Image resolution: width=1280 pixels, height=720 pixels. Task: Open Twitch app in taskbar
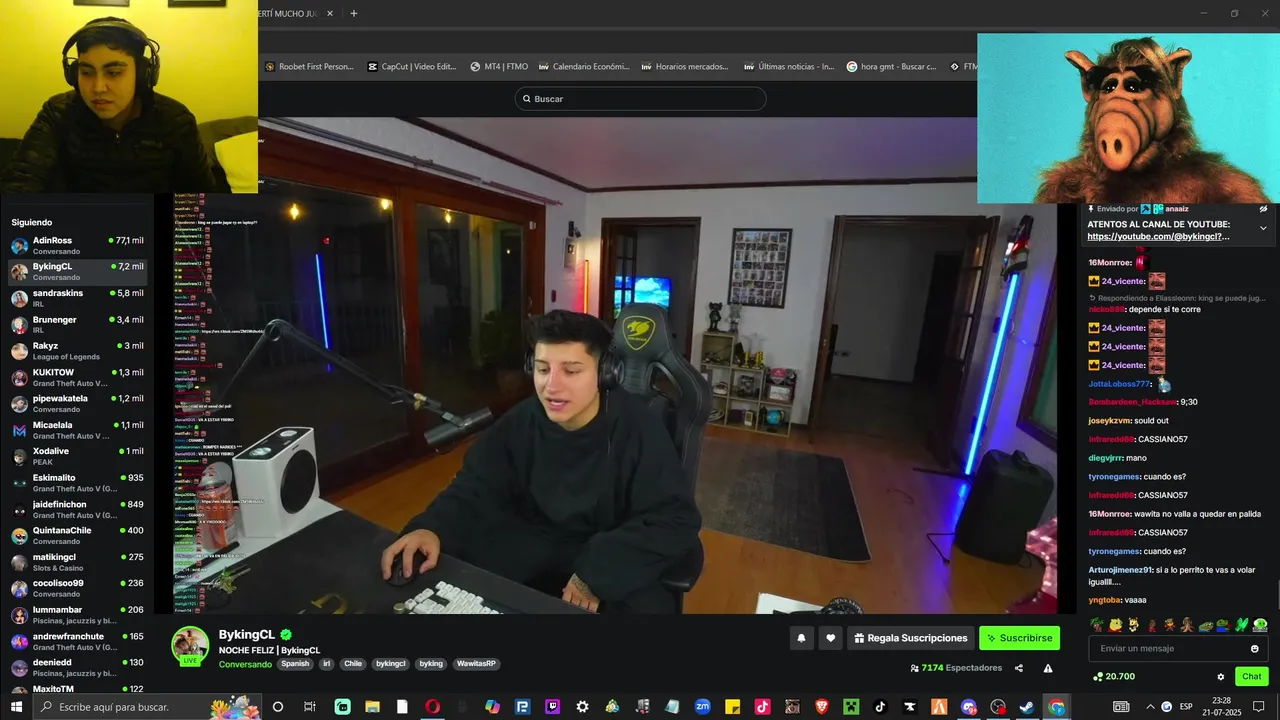553,706
